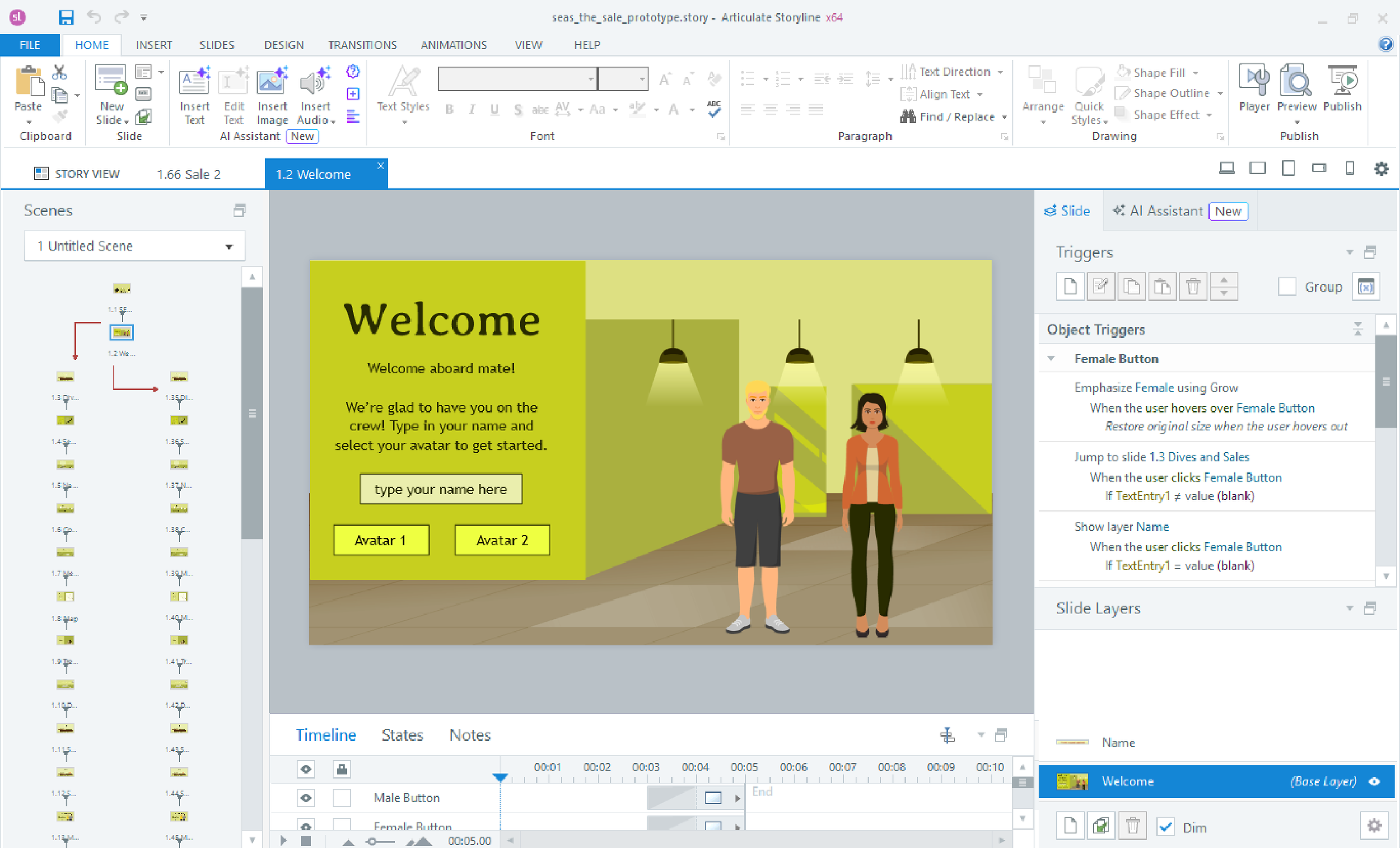Click the Create new trigger icon

pos(1070,286)
